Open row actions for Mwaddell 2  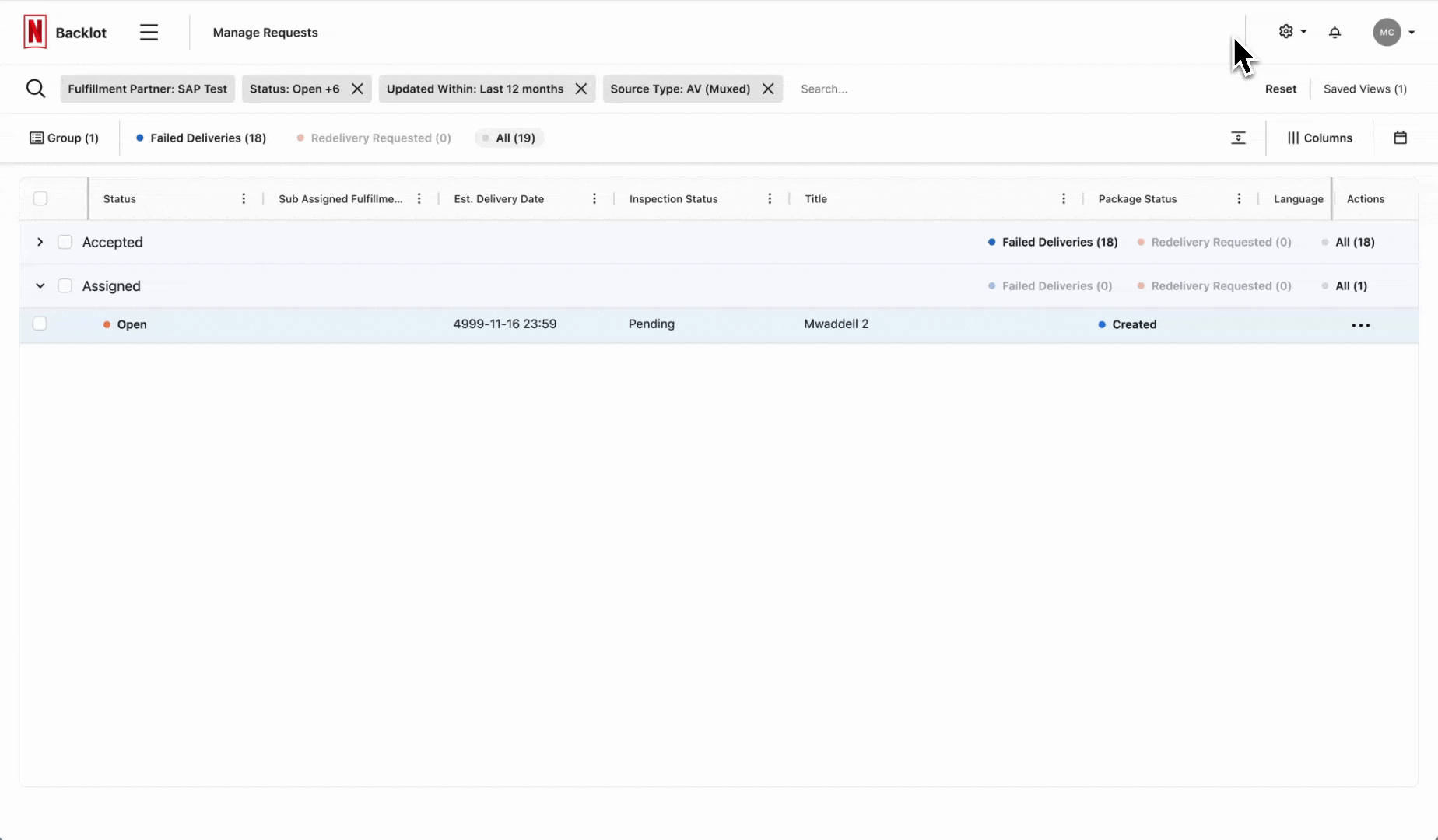[x=1360, y=325]
